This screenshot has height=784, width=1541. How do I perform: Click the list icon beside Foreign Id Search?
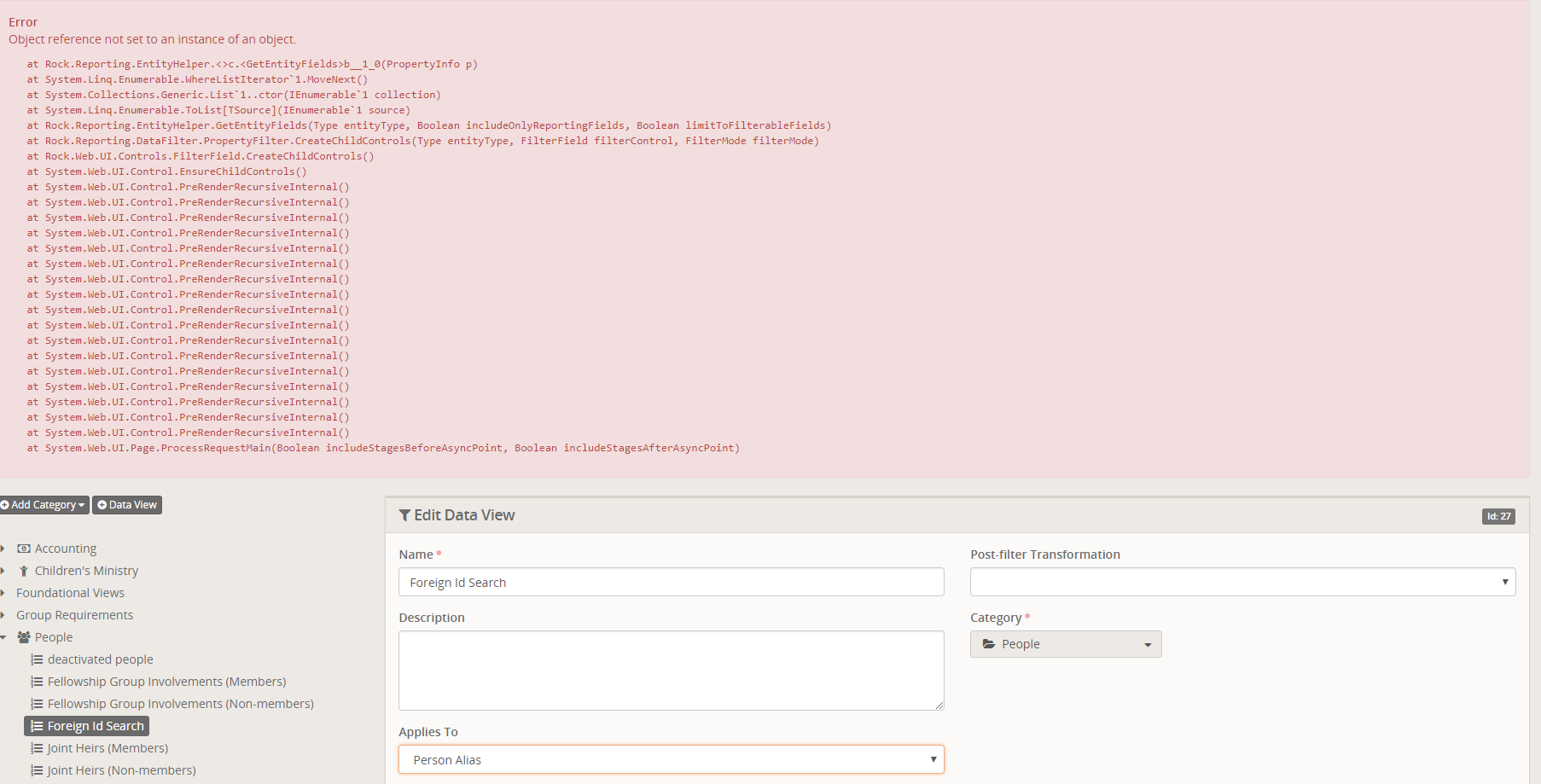(x=37, y=726)
